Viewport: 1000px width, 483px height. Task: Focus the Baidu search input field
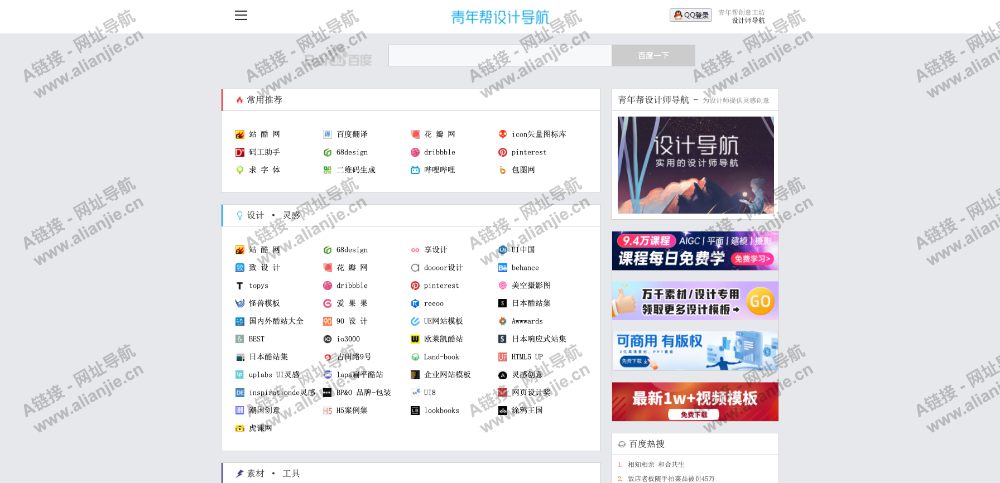(500, 56)
